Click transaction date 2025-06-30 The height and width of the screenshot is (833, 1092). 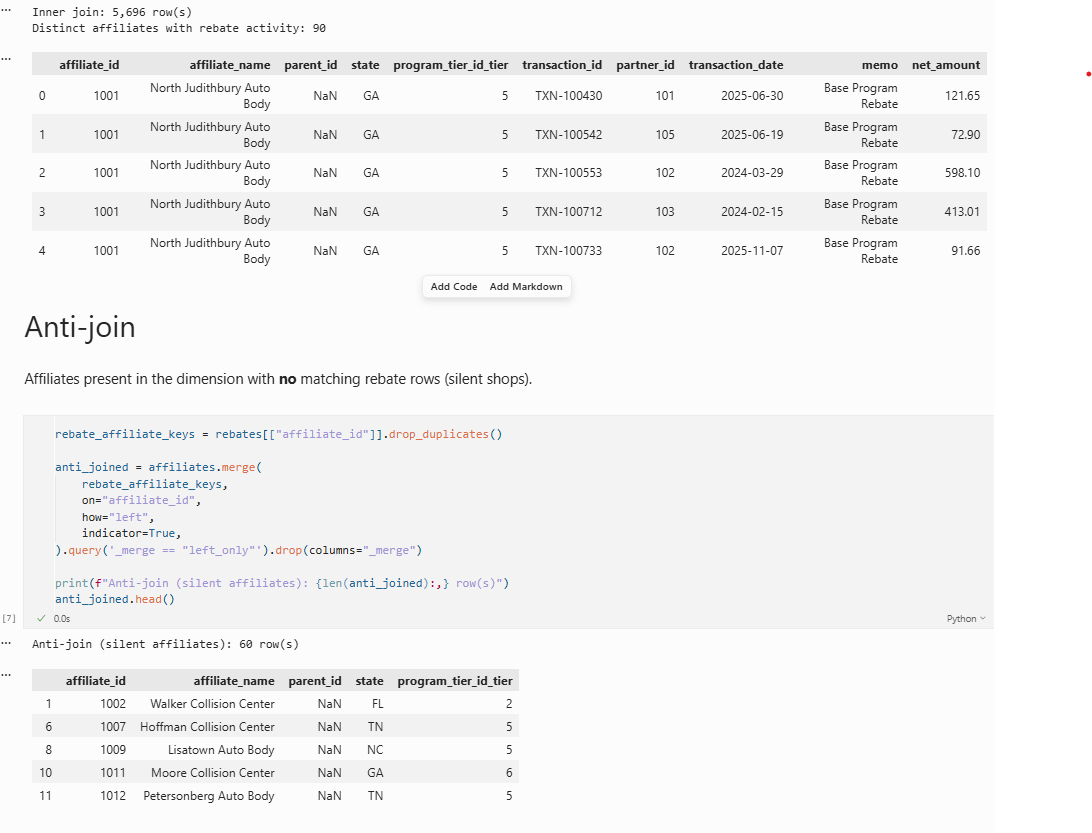click(752, 95)
